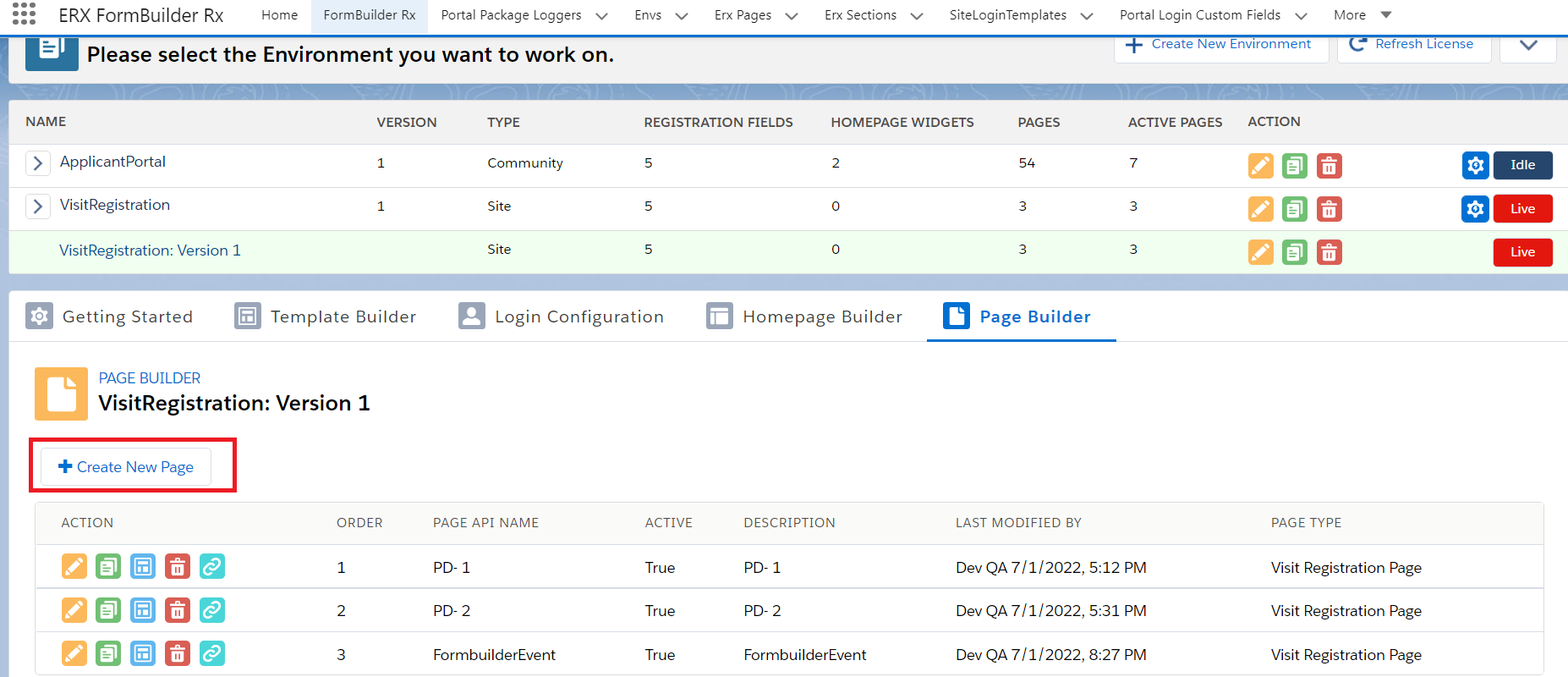Open the Homepage Builder tab
This screenshot has height=677, width=1568.
pos(804,316)
